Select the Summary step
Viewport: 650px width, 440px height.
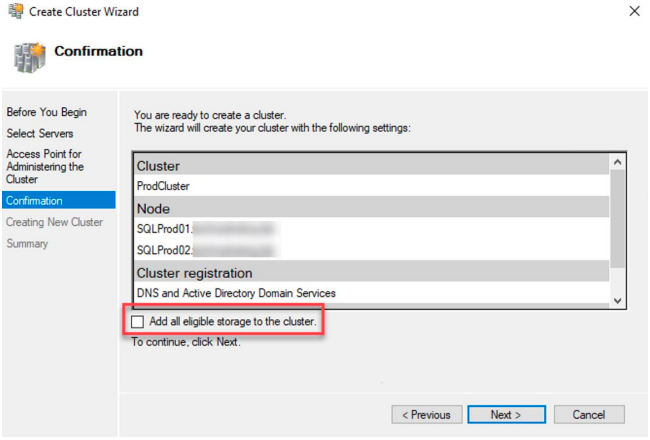(x=27, y=244)
